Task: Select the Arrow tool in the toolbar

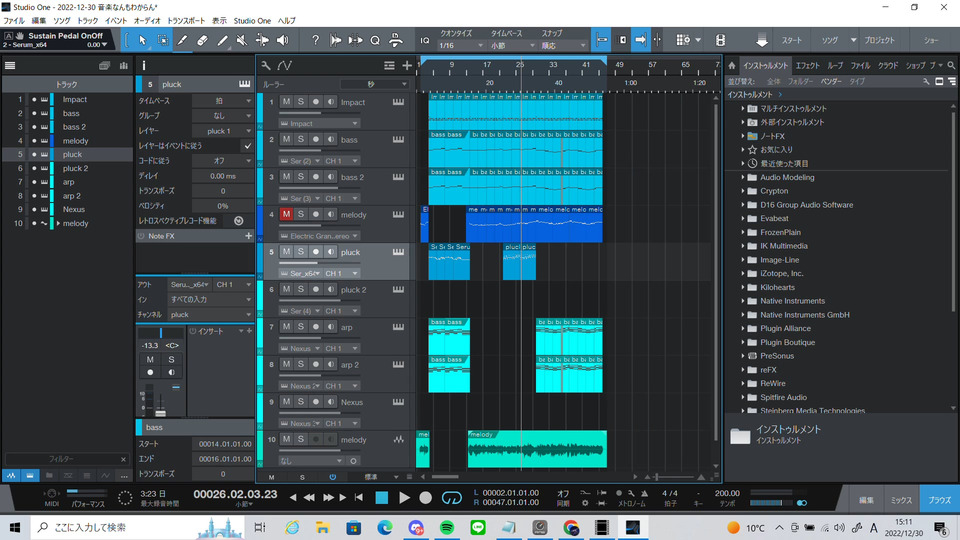Action: [141, 40]
